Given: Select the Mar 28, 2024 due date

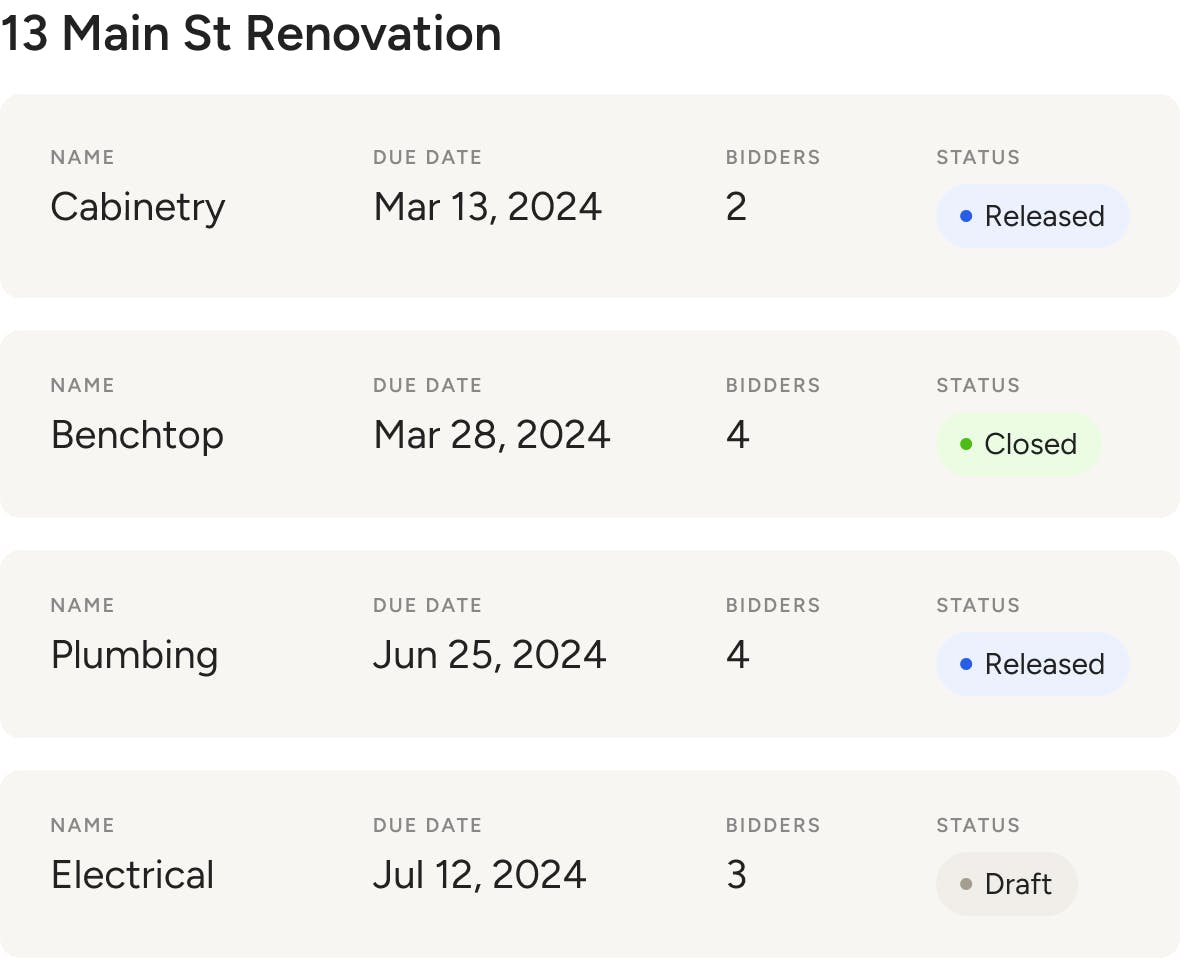Looking at the screenshot, I should pos(491,435).
